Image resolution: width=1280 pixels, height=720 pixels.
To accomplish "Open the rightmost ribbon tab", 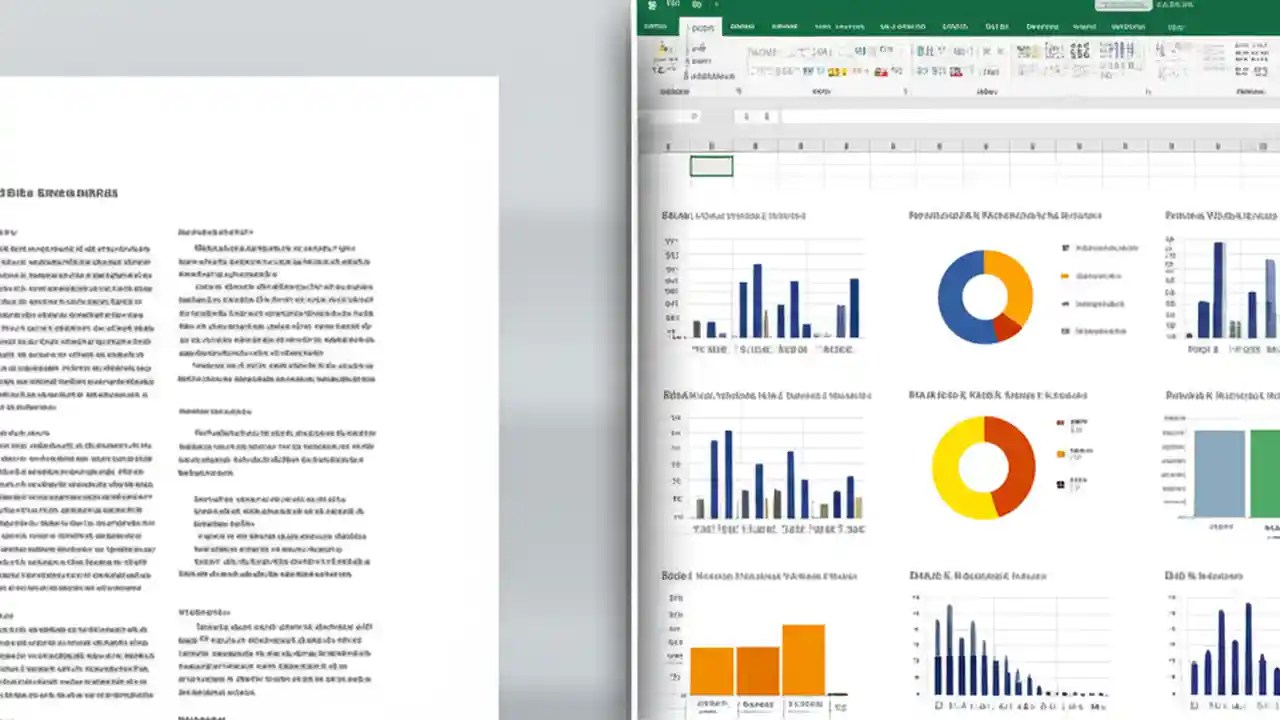I will 1175,27.
